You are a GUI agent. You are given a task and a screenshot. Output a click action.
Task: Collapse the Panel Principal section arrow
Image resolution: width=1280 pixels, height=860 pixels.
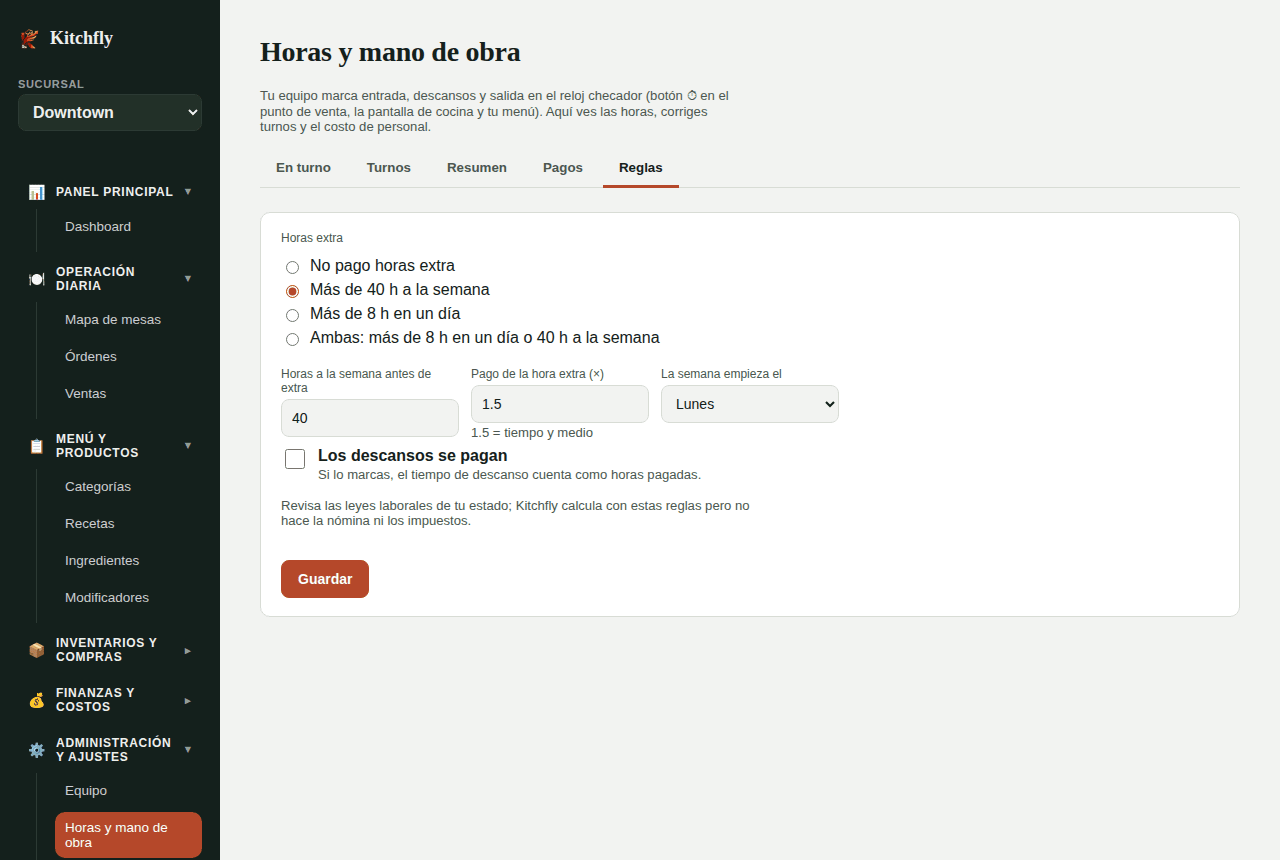188,191
